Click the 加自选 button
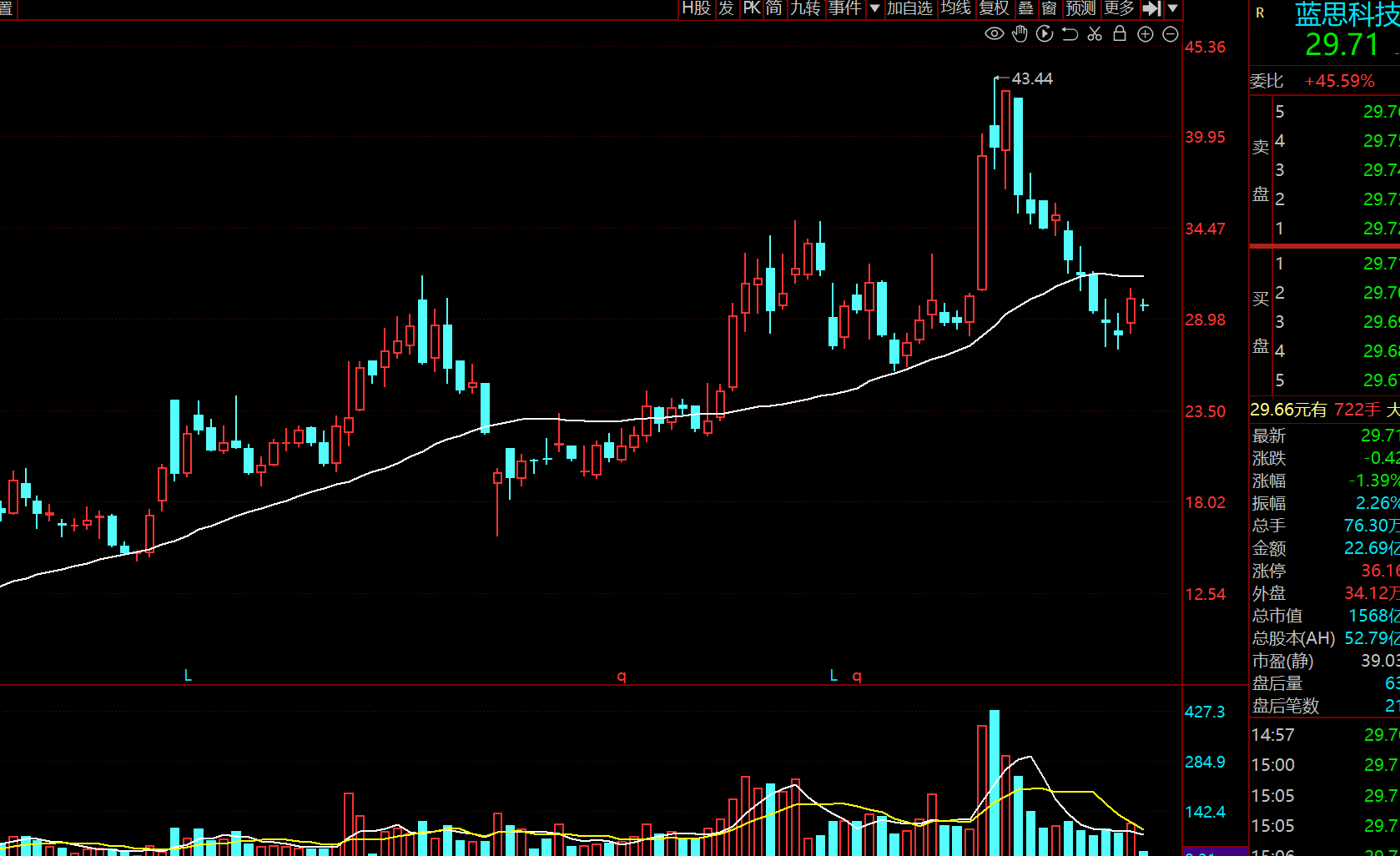 click(x=909, y=8)
